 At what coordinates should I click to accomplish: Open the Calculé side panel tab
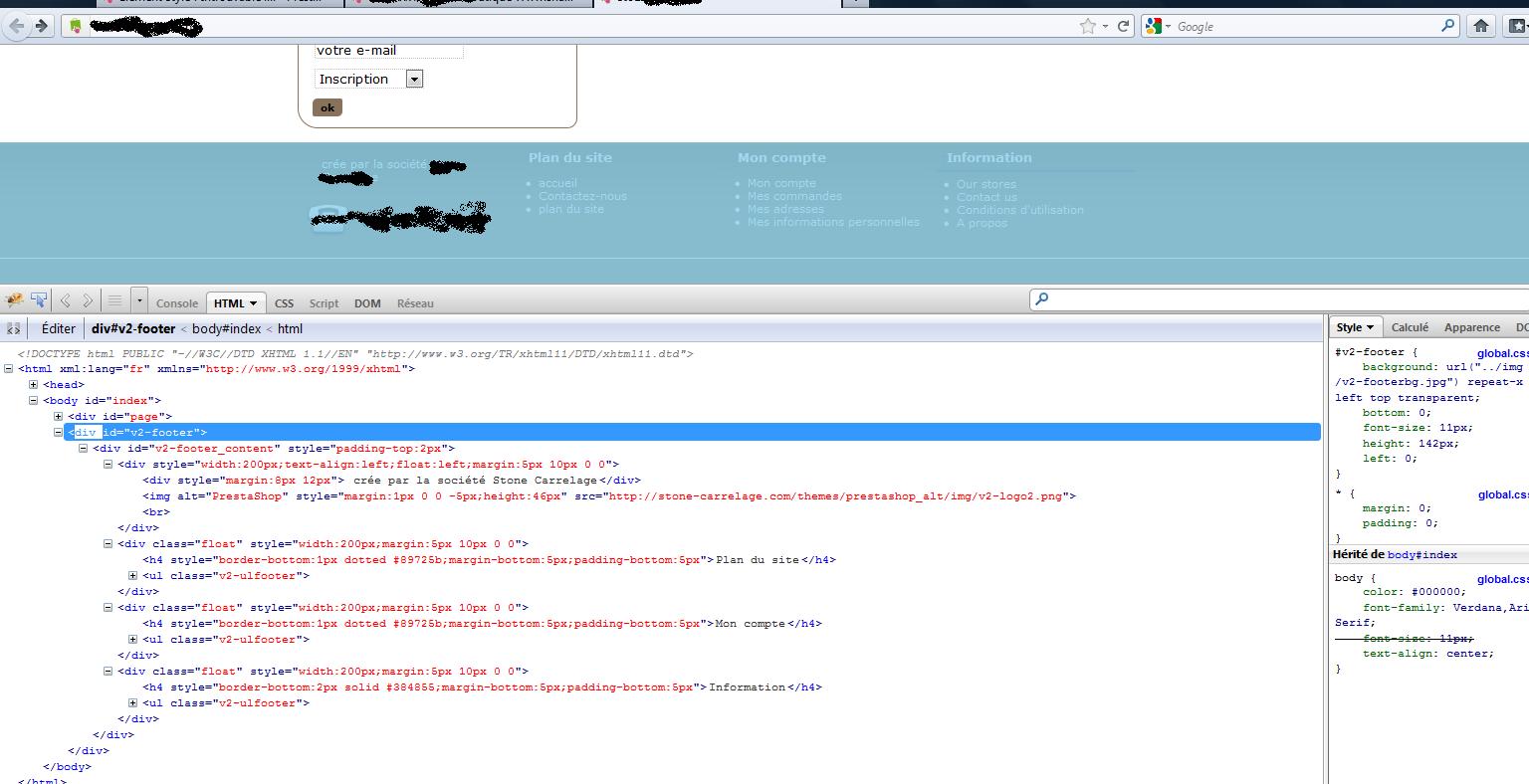click(x=1410, y=327)
